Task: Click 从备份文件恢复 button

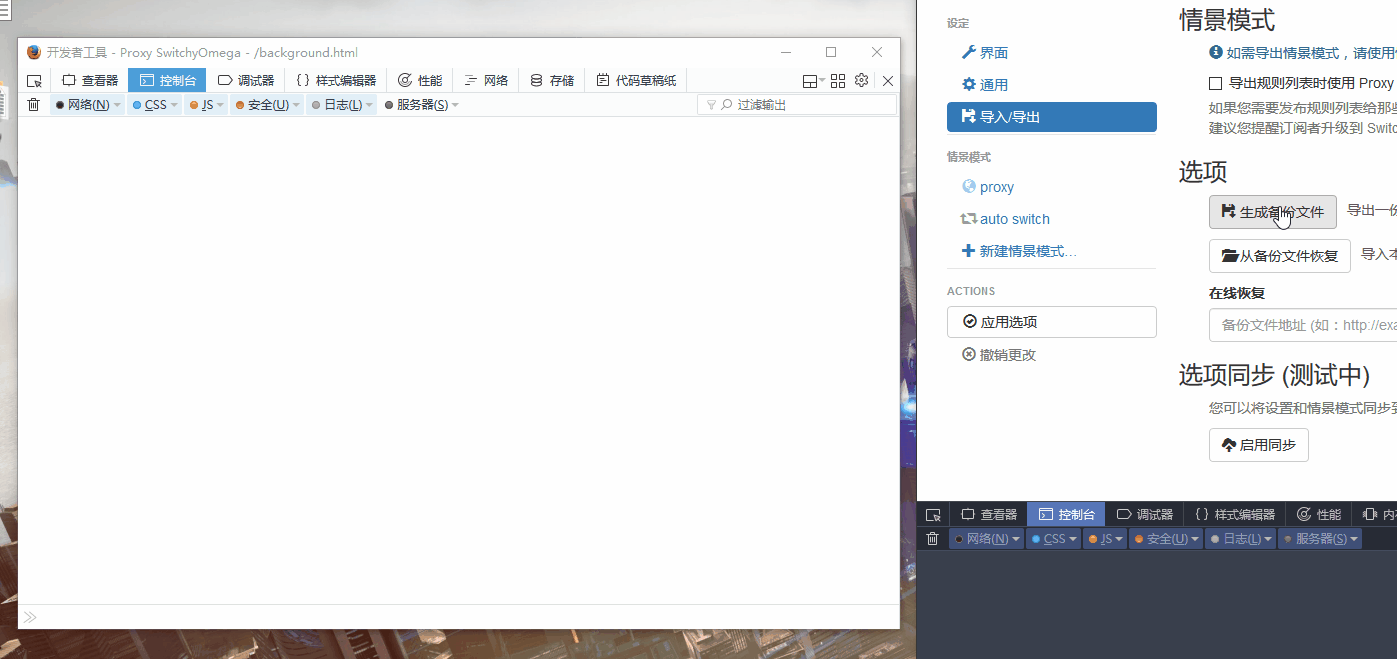Action: (1280, 256)
